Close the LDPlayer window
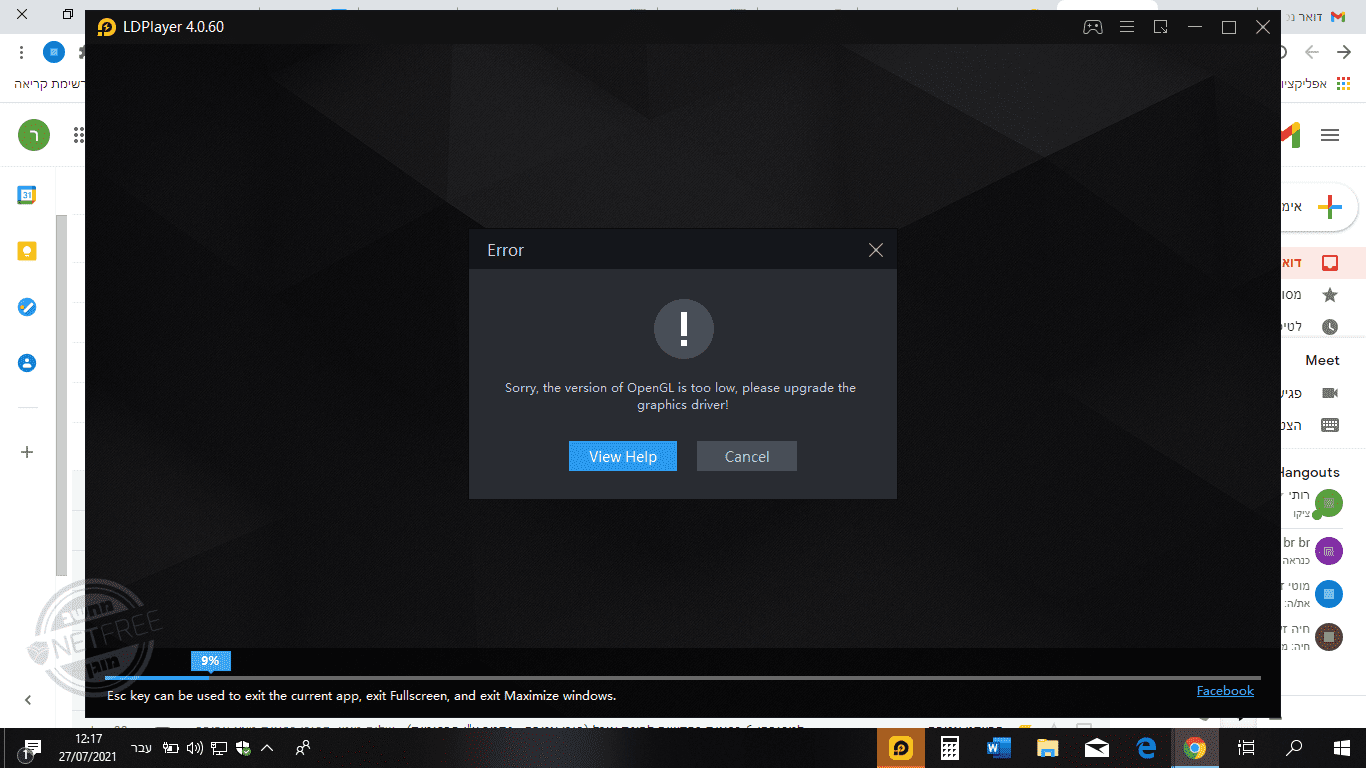Viewport: 1366px width, 768px height. [x=1263, y=27]
